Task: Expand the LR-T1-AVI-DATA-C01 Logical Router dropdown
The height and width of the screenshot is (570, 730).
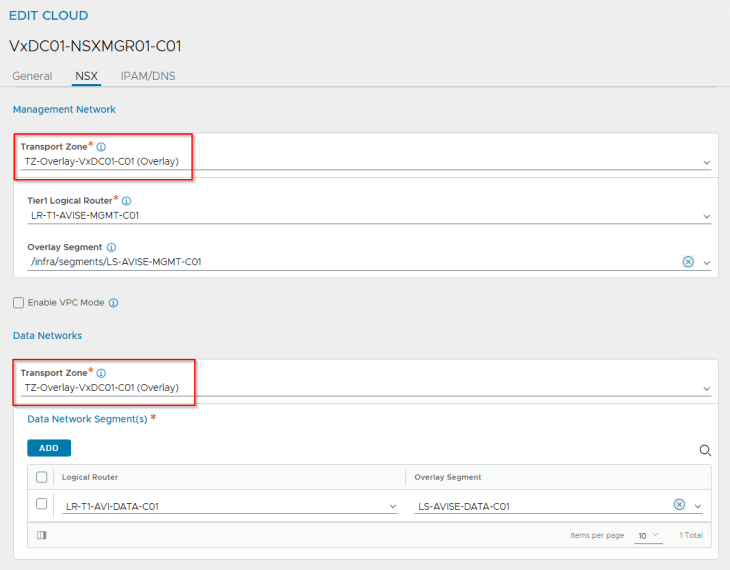Action: (x=392, y=506)
